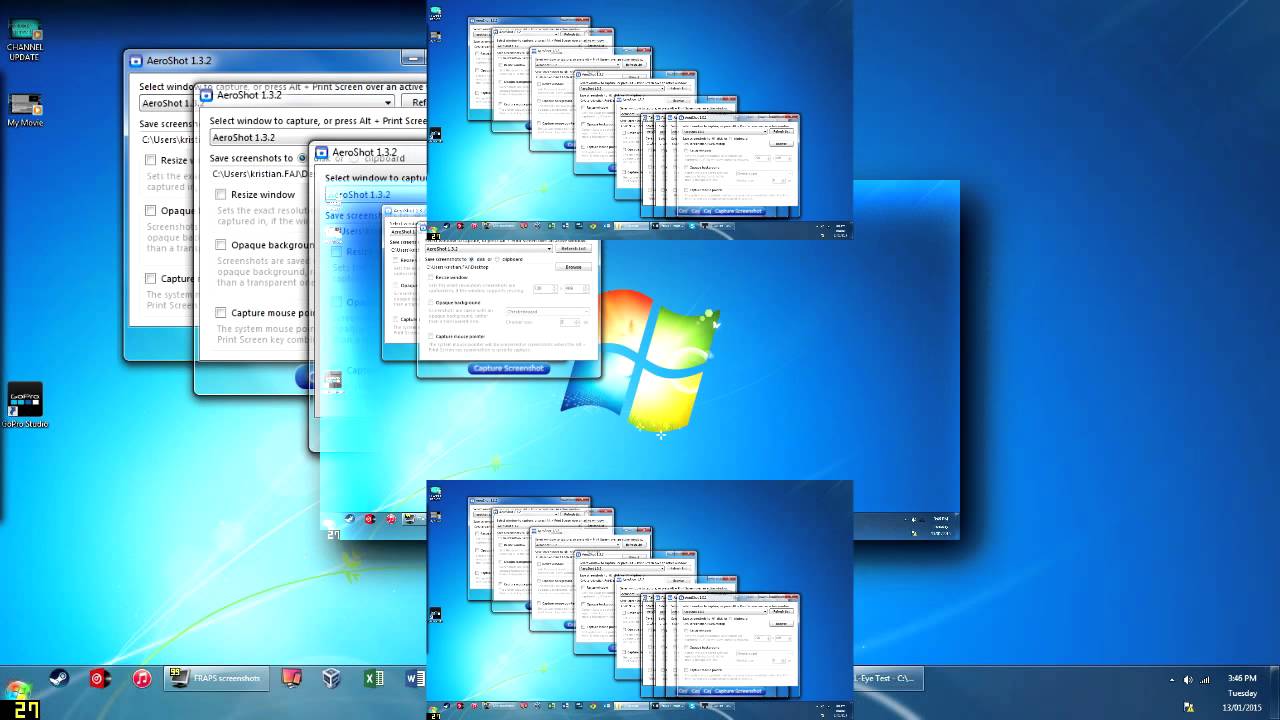
Task: Check 'Capture mouse' box in second AeroShot window
Action: pyautogui.click(x=221, y=312)
